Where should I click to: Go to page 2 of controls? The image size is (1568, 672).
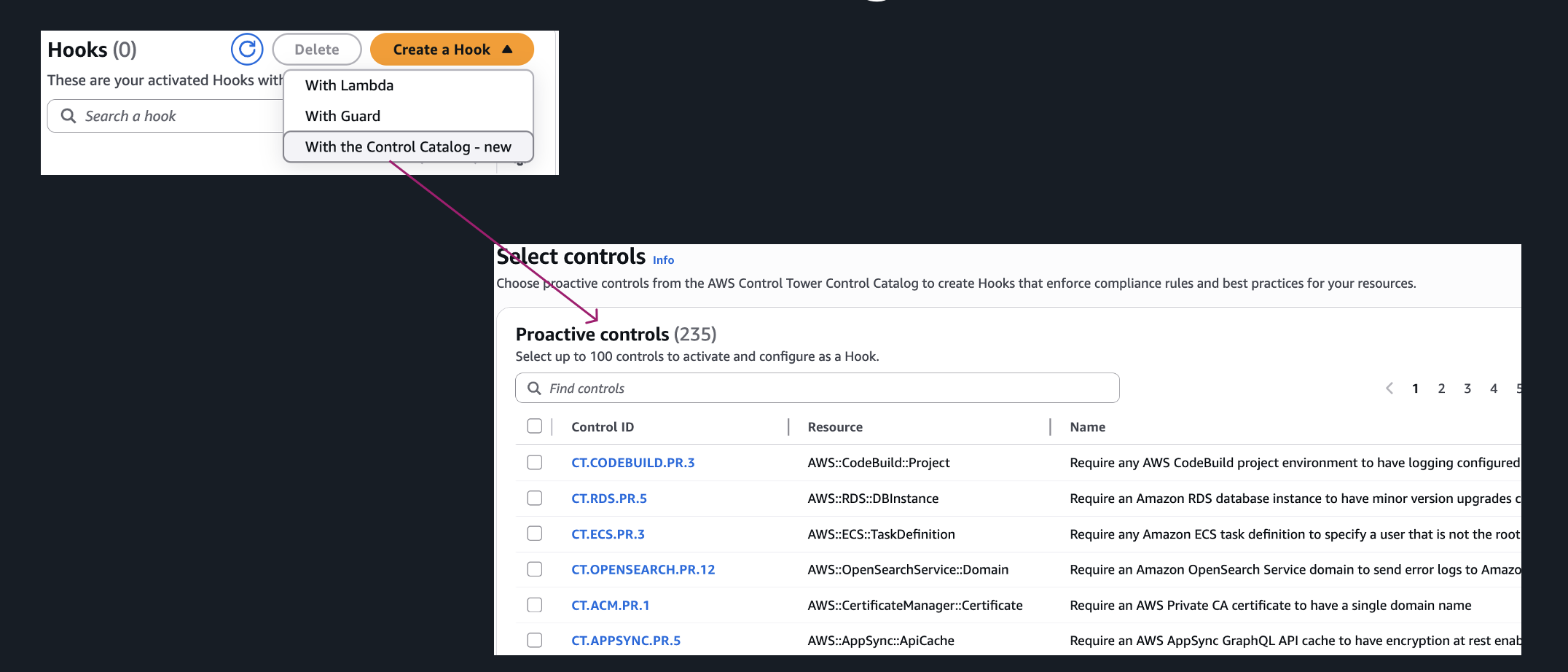pos(1441,388)
